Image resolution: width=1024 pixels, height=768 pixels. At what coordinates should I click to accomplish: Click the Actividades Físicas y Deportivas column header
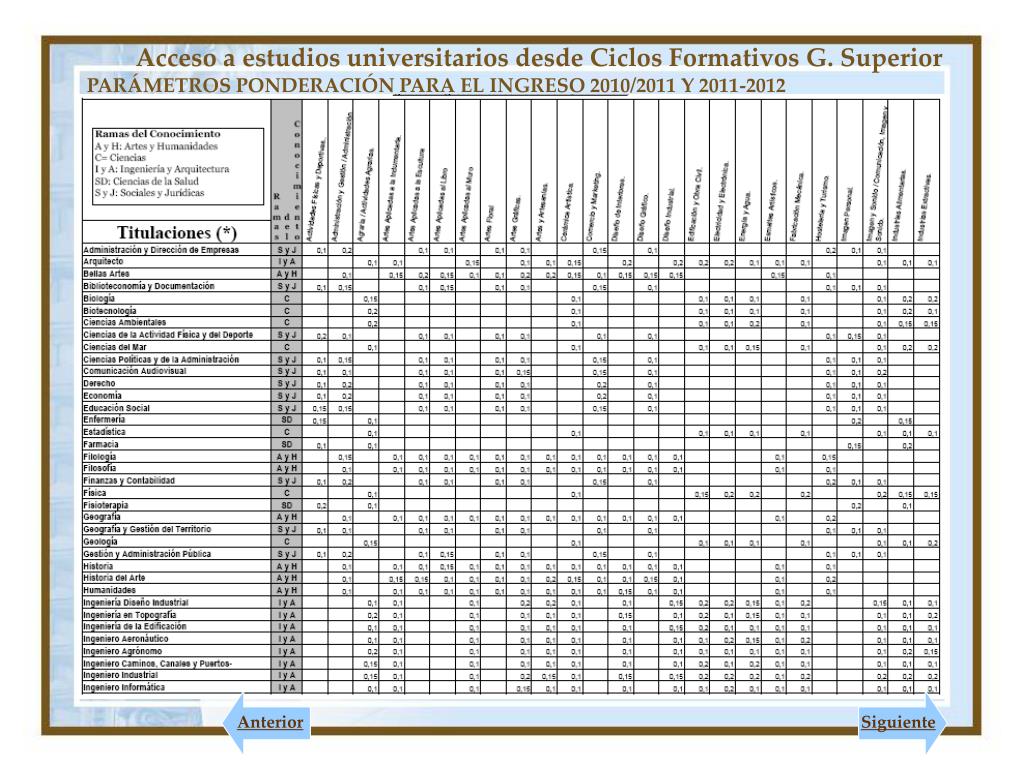315,189
